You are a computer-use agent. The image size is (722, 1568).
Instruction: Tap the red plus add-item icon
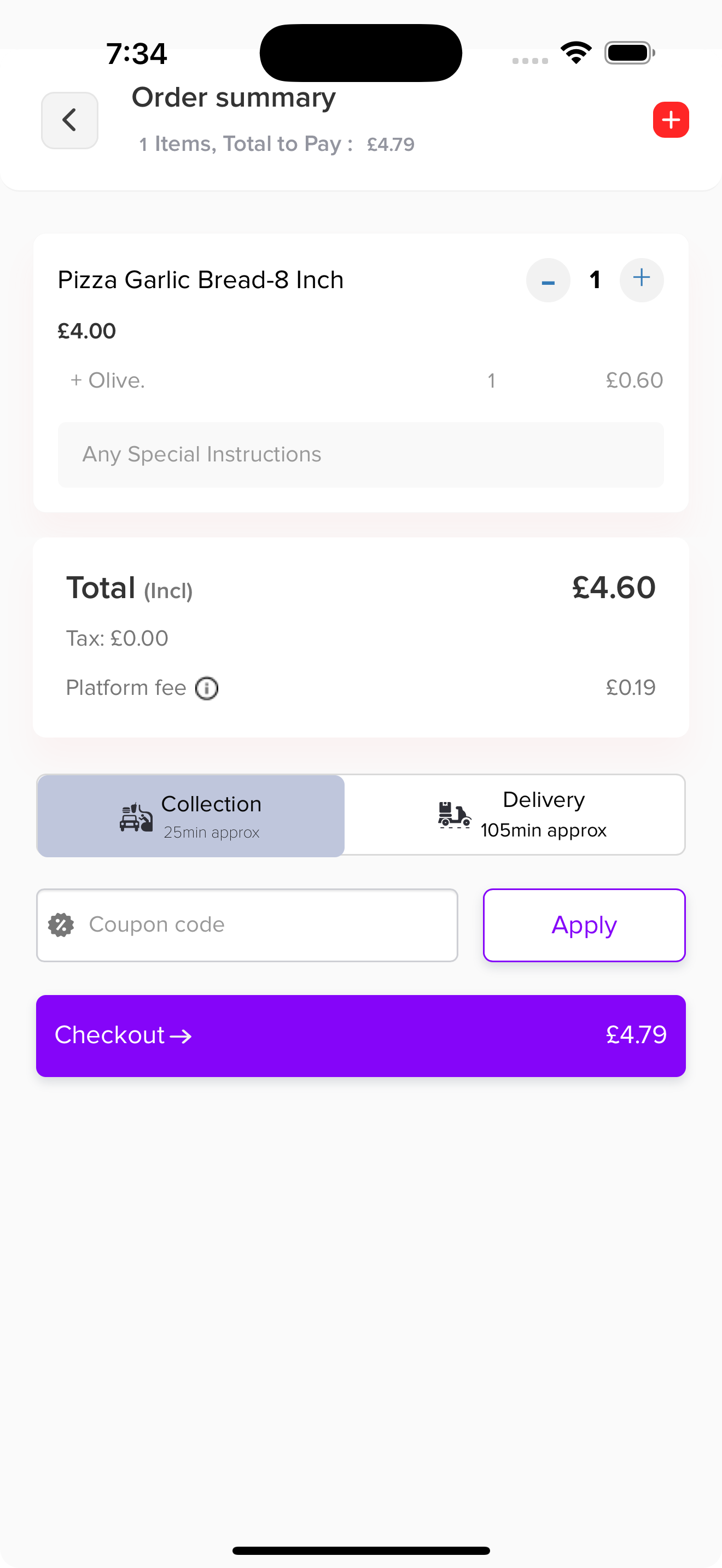tap(671, 120)
